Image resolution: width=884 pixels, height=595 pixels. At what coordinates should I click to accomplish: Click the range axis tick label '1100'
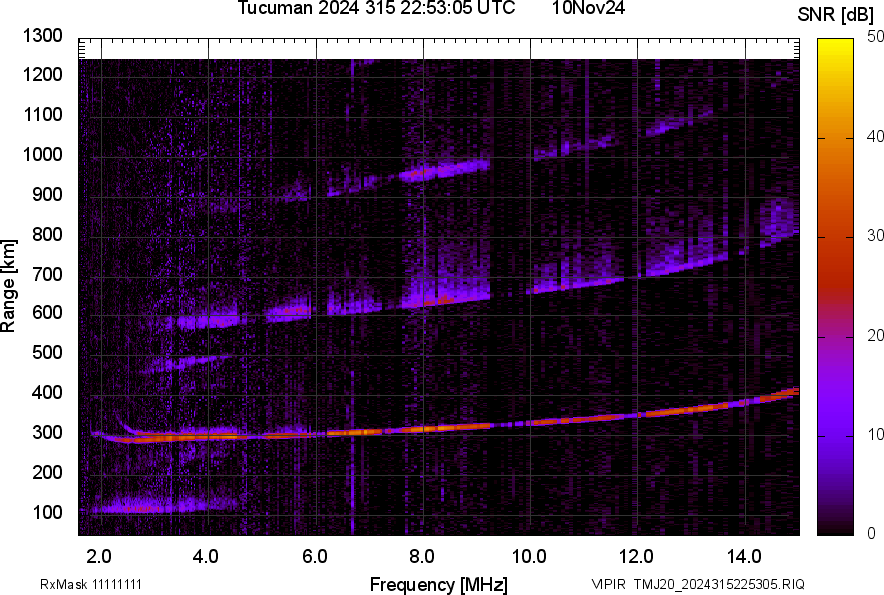pyautogui.click(x=42, y=114)
